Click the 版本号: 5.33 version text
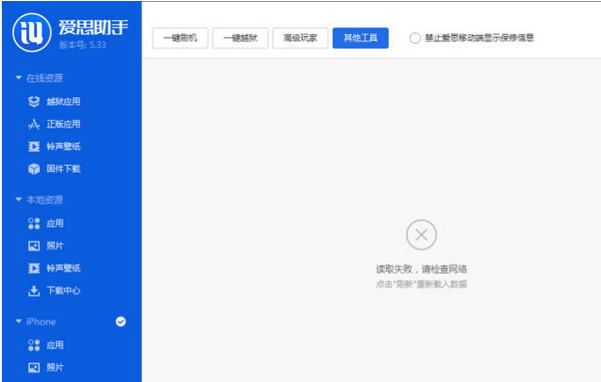The image size is (601, 382). (x=82, y=45)
